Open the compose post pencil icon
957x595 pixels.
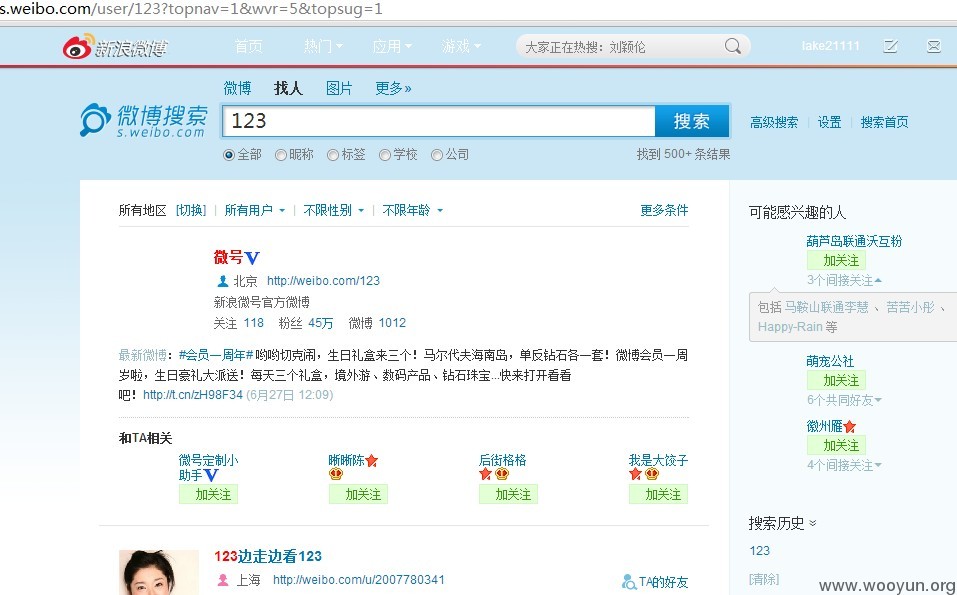coord(890,46)
